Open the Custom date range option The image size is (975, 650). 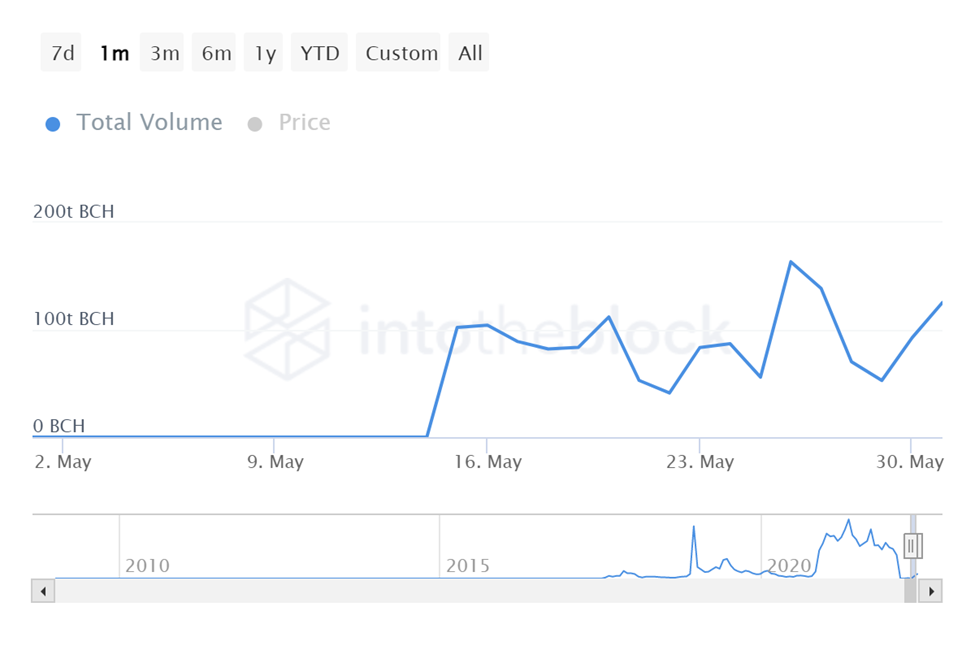coord(401,53)
